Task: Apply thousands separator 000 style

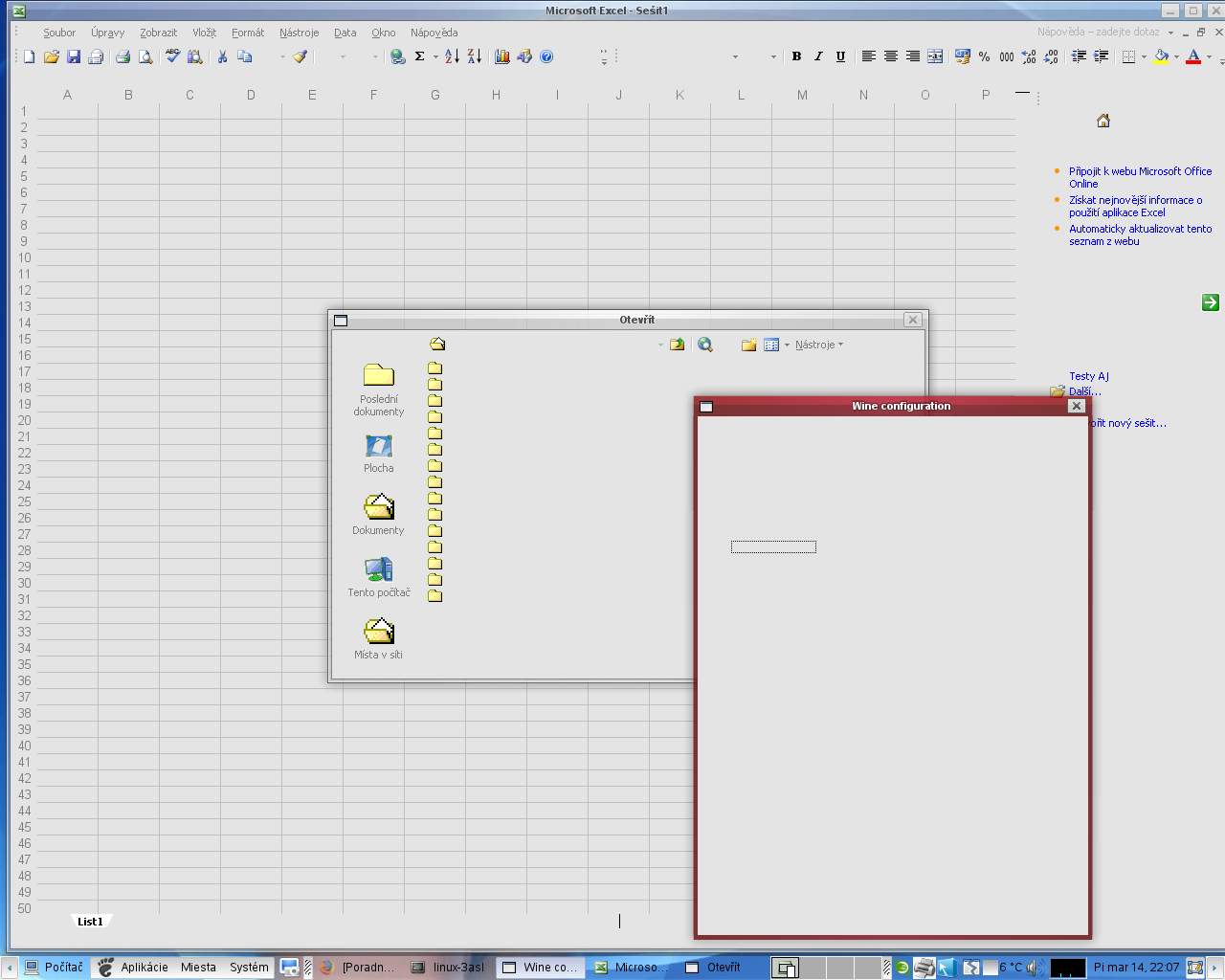Action: (1007, 56)
